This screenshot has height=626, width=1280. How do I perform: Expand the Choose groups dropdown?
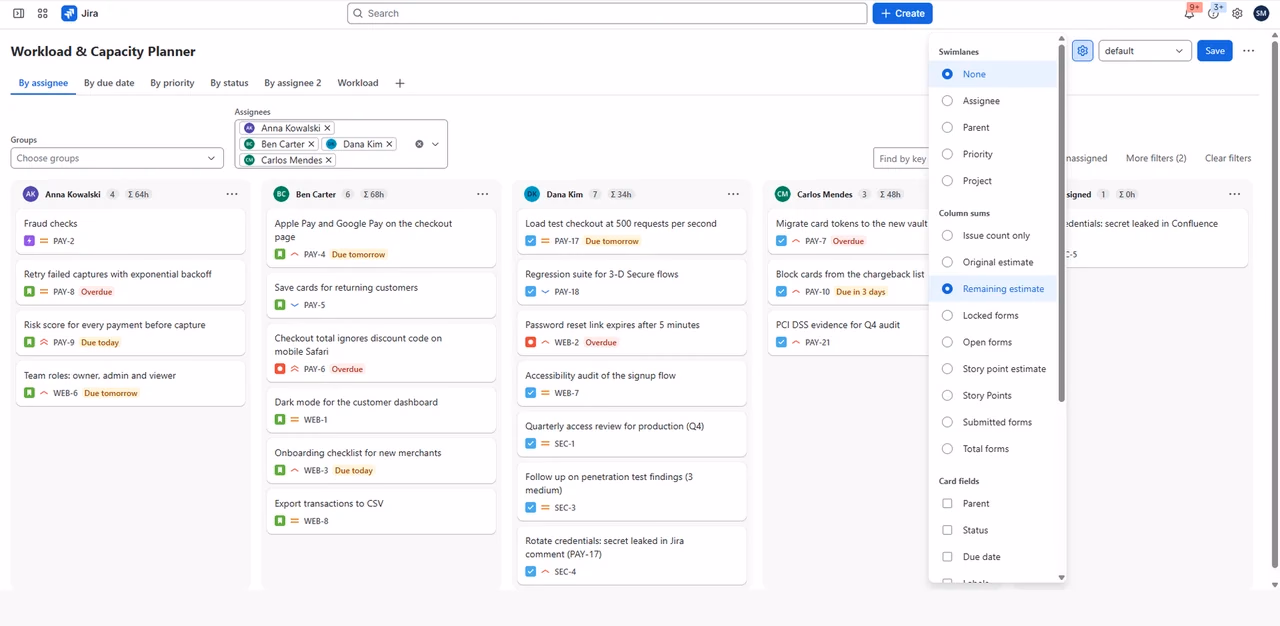117,158
